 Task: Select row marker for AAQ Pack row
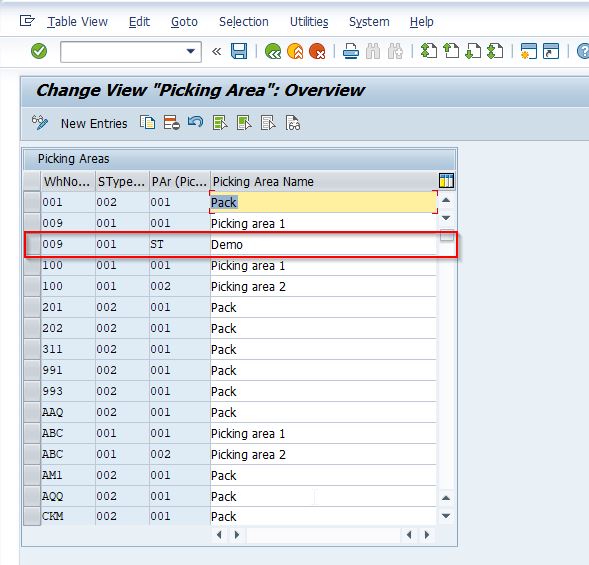(x=32, y=412)
